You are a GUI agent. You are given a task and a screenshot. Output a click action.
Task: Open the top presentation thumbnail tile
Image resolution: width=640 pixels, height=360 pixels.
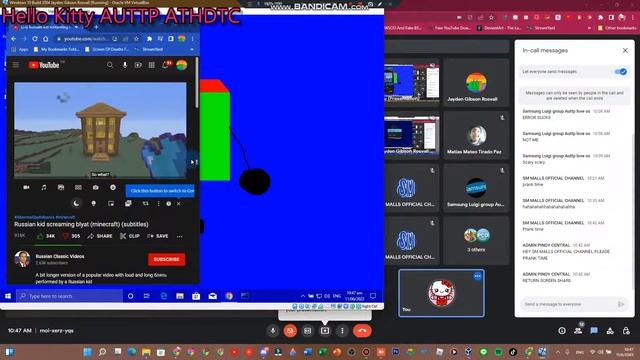pyautogui.click(x=411, y=83)
